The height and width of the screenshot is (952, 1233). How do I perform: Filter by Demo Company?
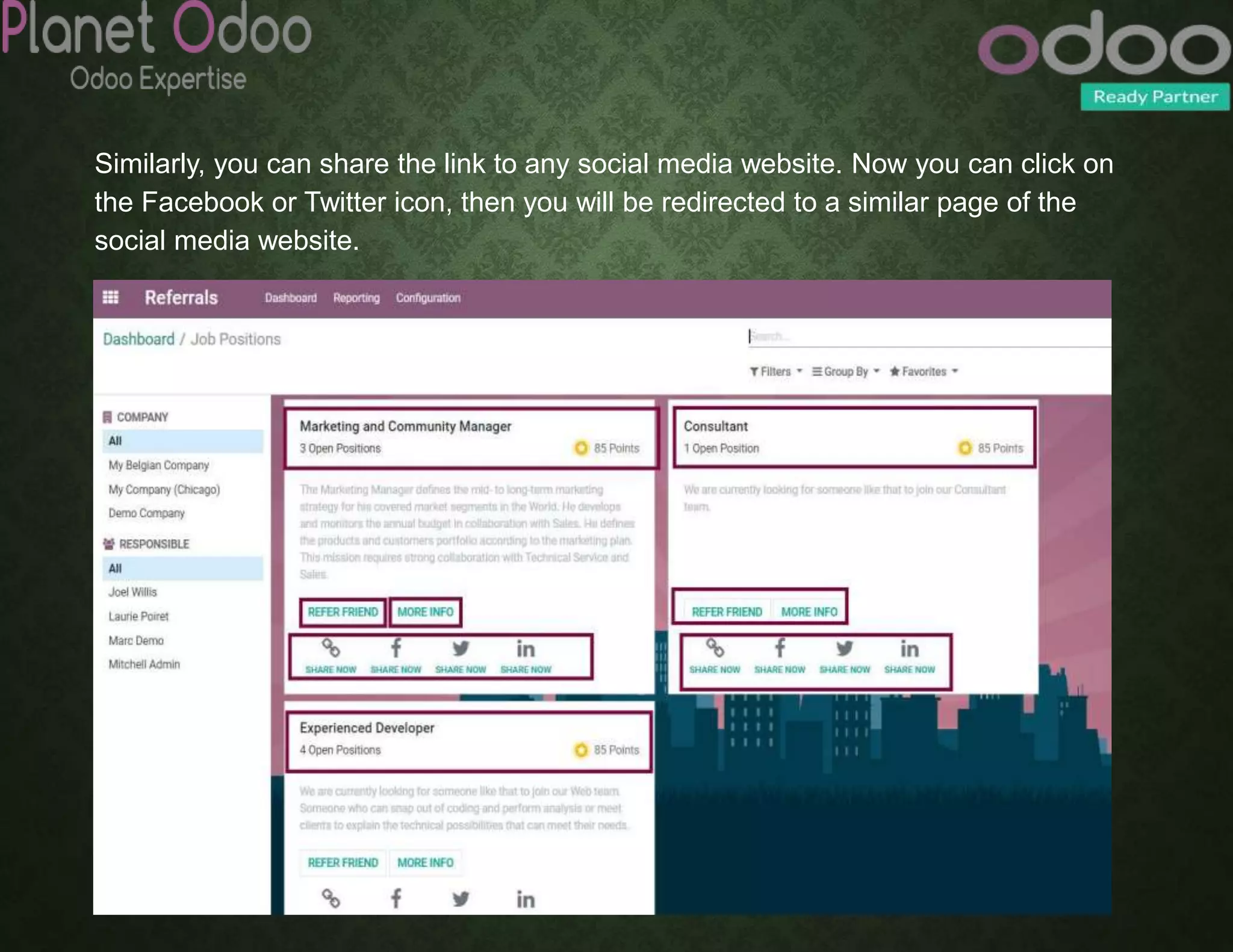(x=146, y=513)
